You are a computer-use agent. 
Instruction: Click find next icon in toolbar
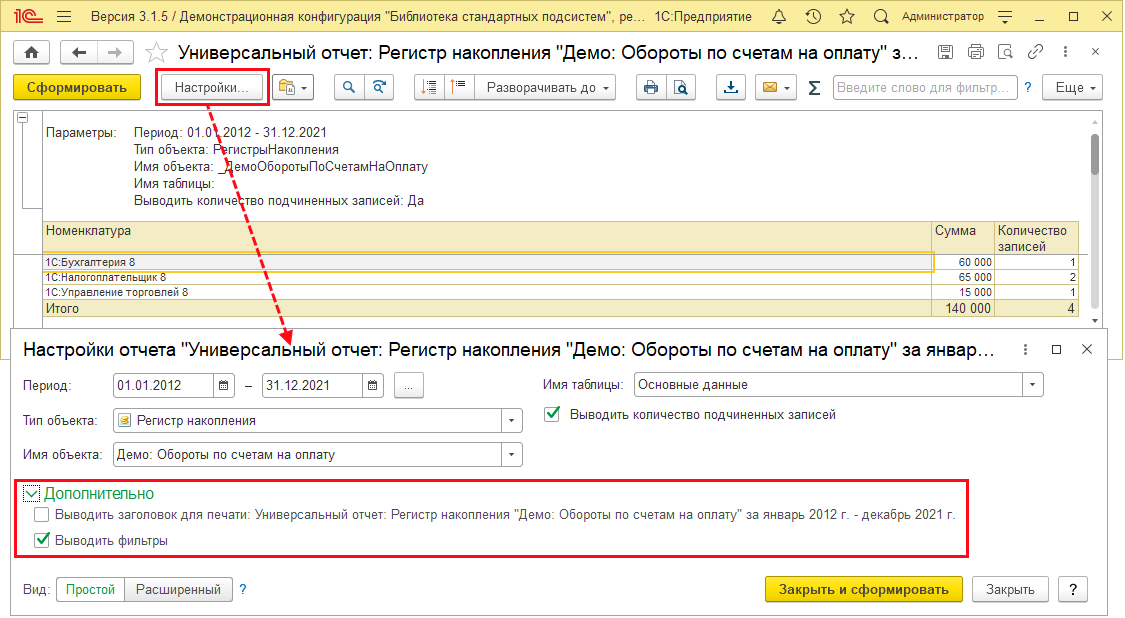click(x=379, y=88)
